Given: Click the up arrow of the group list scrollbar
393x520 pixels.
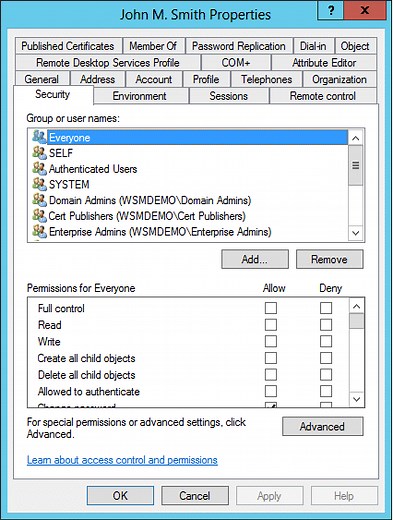Looking at the screenshot, I should [356, 138].
